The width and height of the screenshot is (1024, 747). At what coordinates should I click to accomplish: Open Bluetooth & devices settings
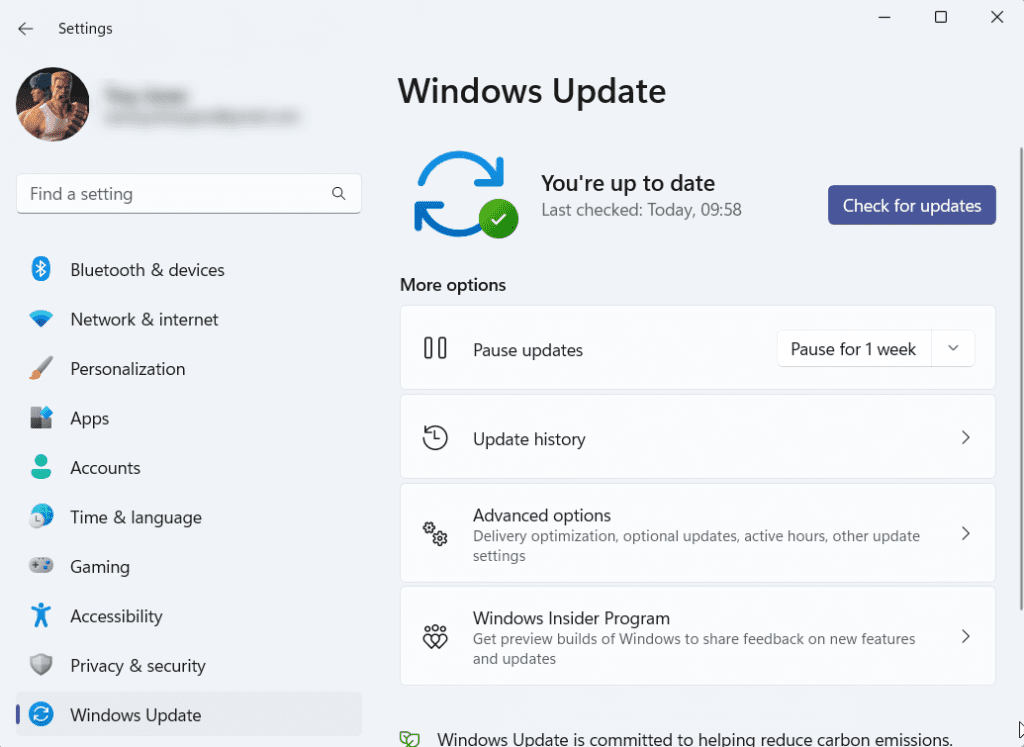[x=148, y=270]
